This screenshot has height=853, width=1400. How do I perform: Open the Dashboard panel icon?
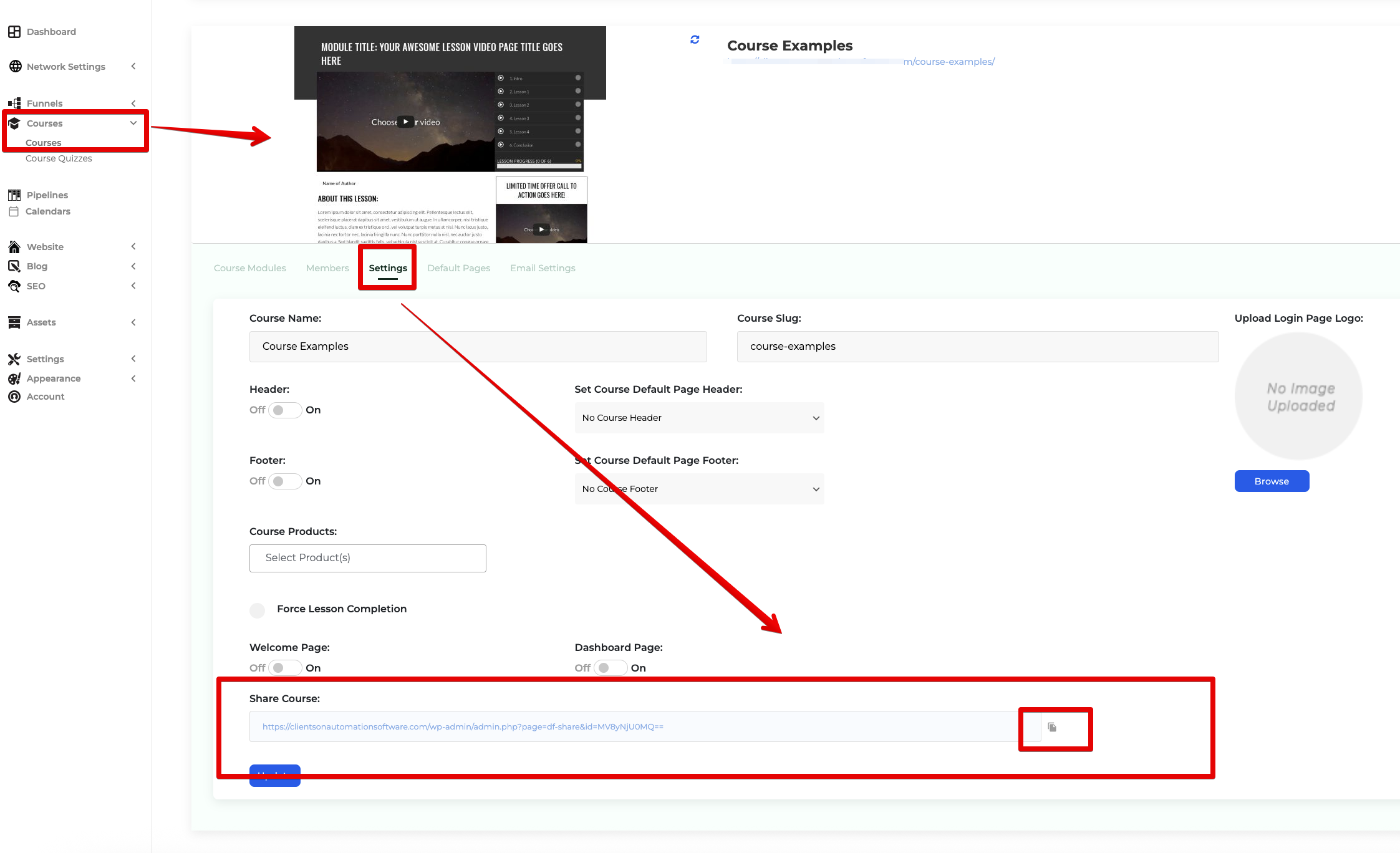[14, 31]
